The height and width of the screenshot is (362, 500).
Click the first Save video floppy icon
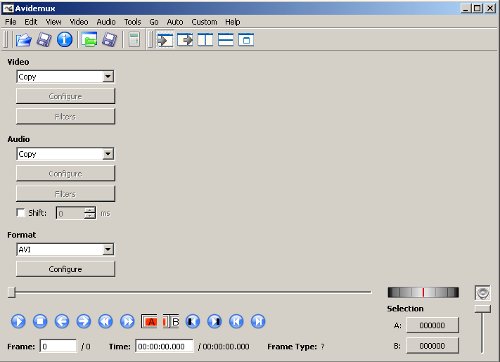(44, 40)
